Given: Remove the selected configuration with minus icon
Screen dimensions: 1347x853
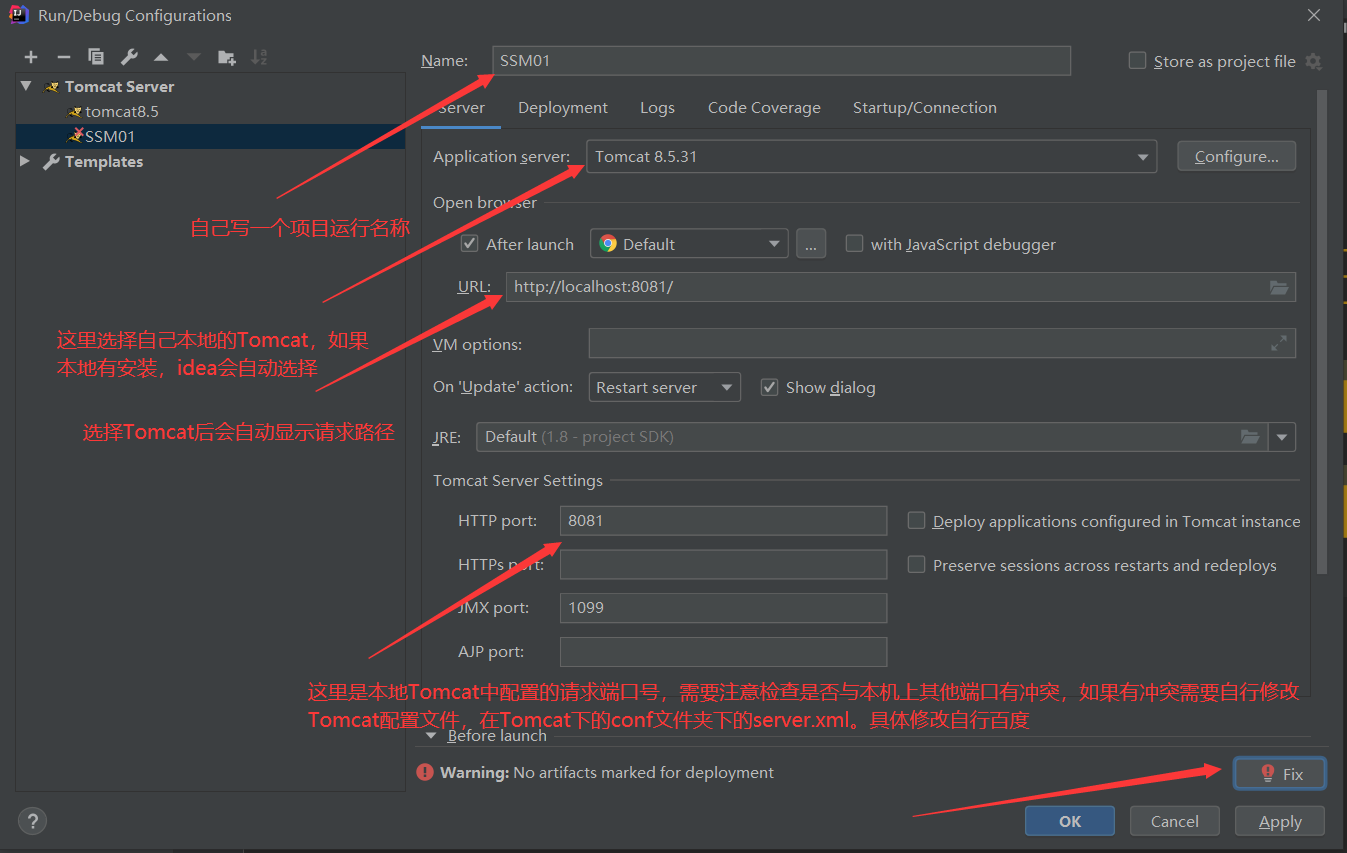Looking at the screenshot, I should (63, 57).
